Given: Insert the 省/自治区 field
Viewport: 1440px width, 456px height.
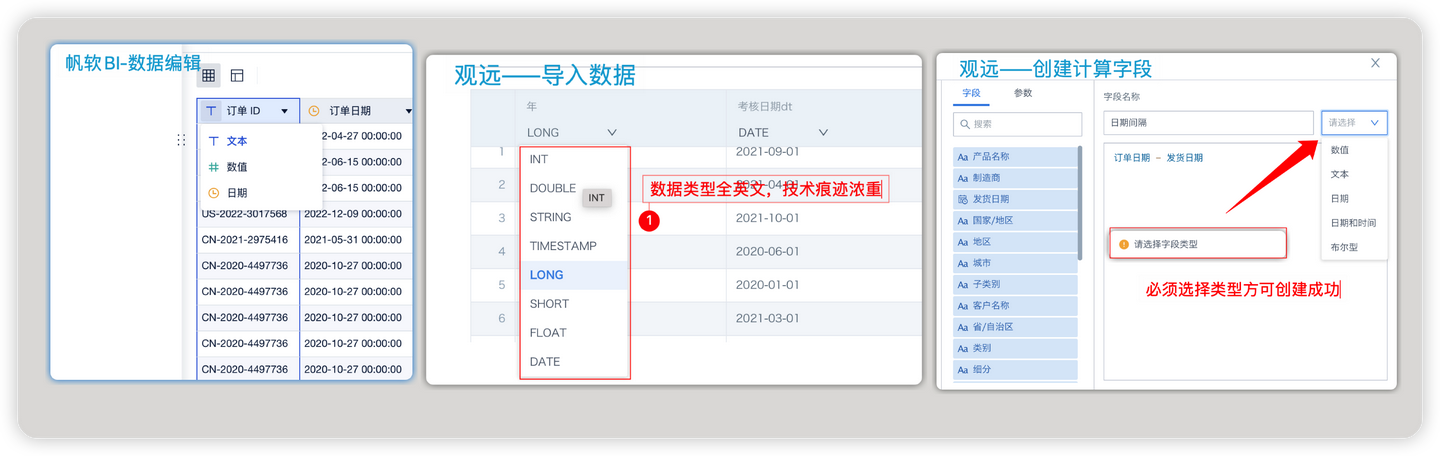Looking at the screenshot, I should [1014, 327].
